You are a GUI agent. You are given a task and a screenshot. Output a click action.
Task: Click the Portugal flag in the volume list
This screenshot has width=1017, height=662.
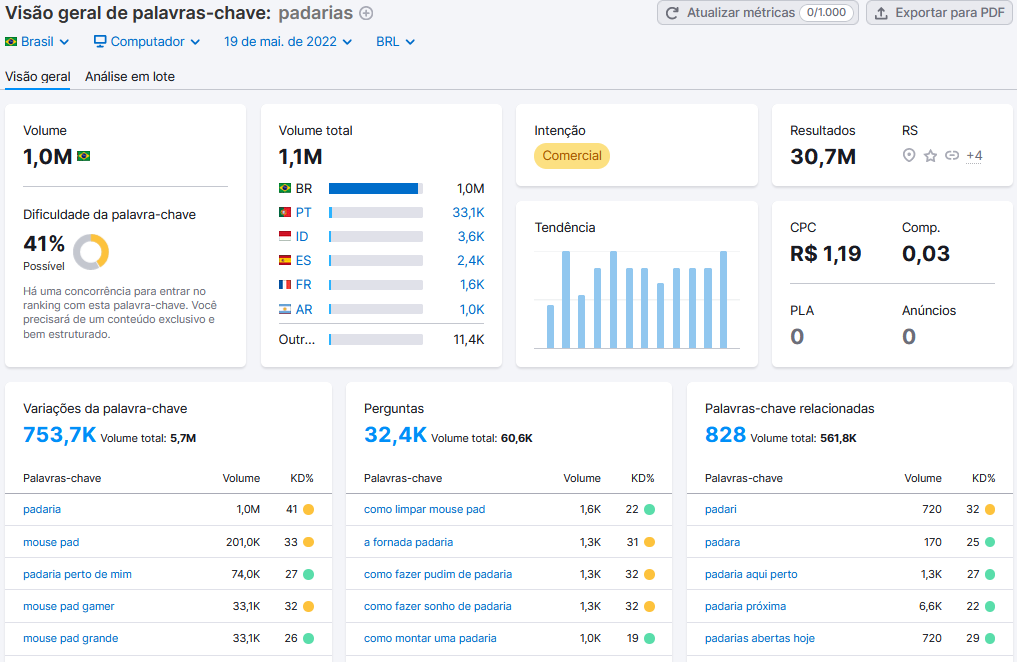click(287, 212)
